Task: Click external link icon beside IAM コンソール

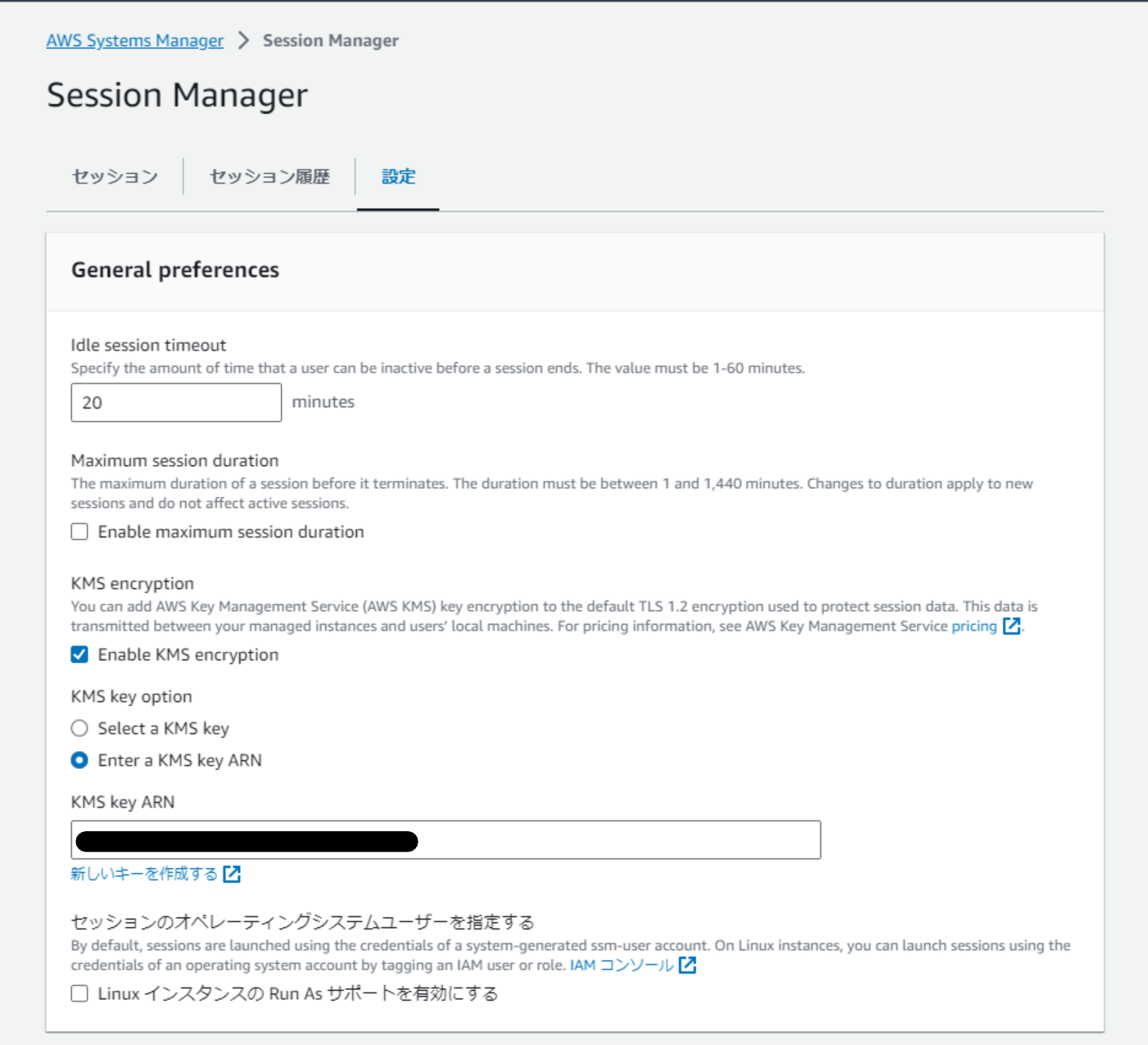Action: click(x=688, y=966)
